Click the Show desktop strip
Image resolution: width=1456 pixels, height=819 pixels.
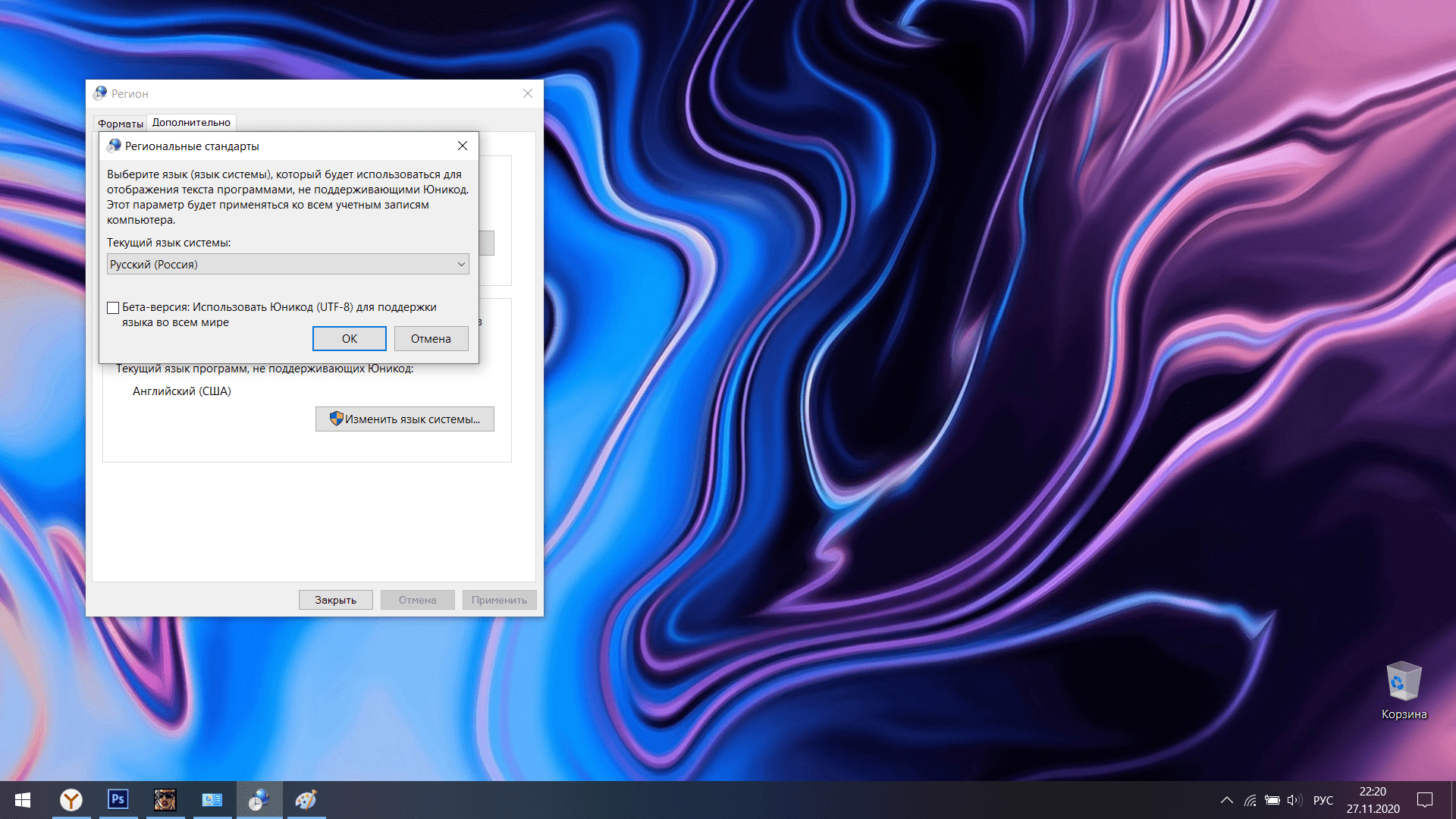click(x=1453, y=800)
